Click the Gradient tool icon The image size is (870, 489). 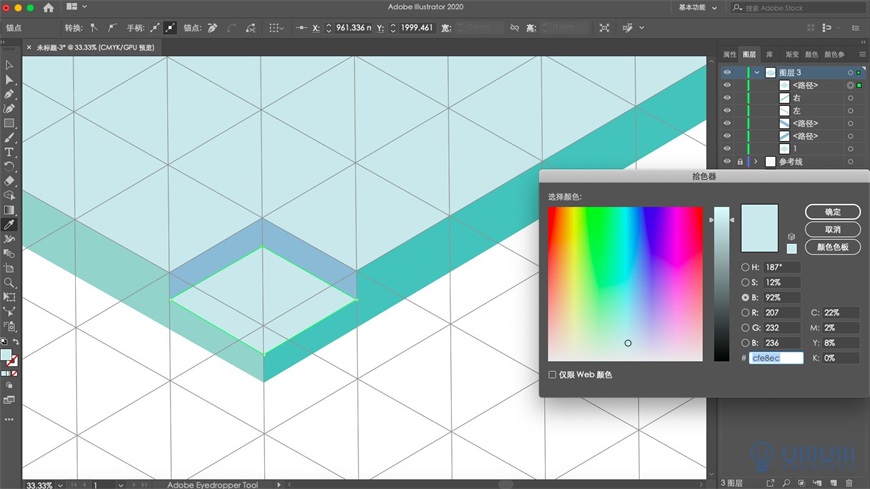(9, 210)
